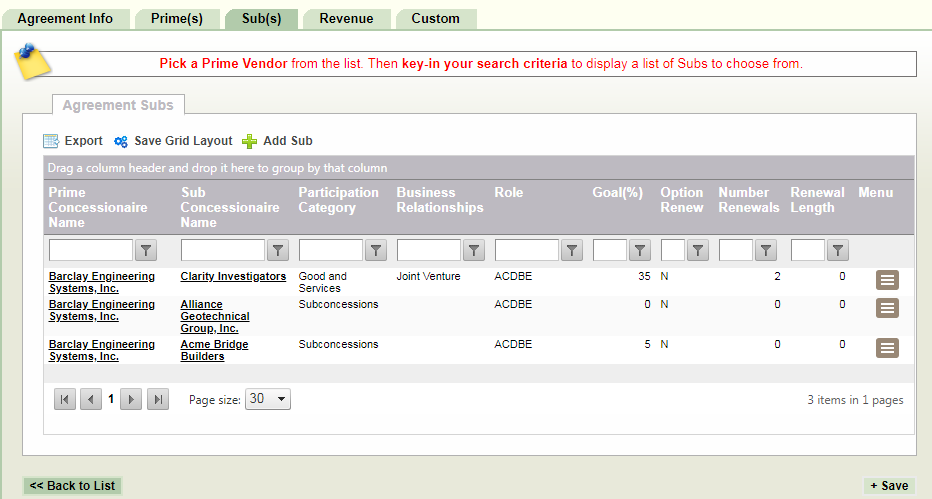Click the Save Grid Layout gears icon
This screenshot has width=932, height=499.
click(121, 142)
